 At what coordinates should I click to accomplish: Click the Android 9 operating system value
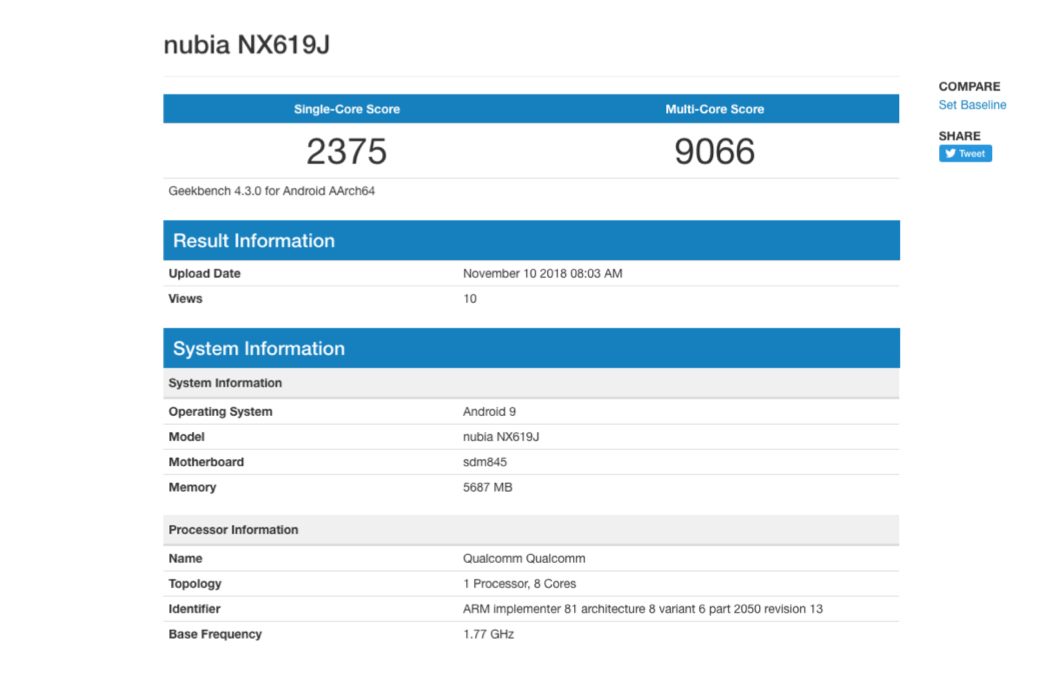489,411
